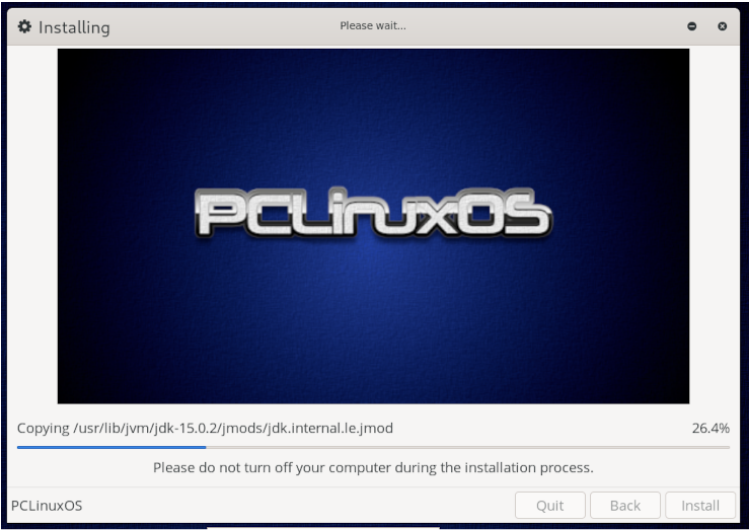
Task: Click the 'Please wait...' subtitle
Action: click(373, 26)
